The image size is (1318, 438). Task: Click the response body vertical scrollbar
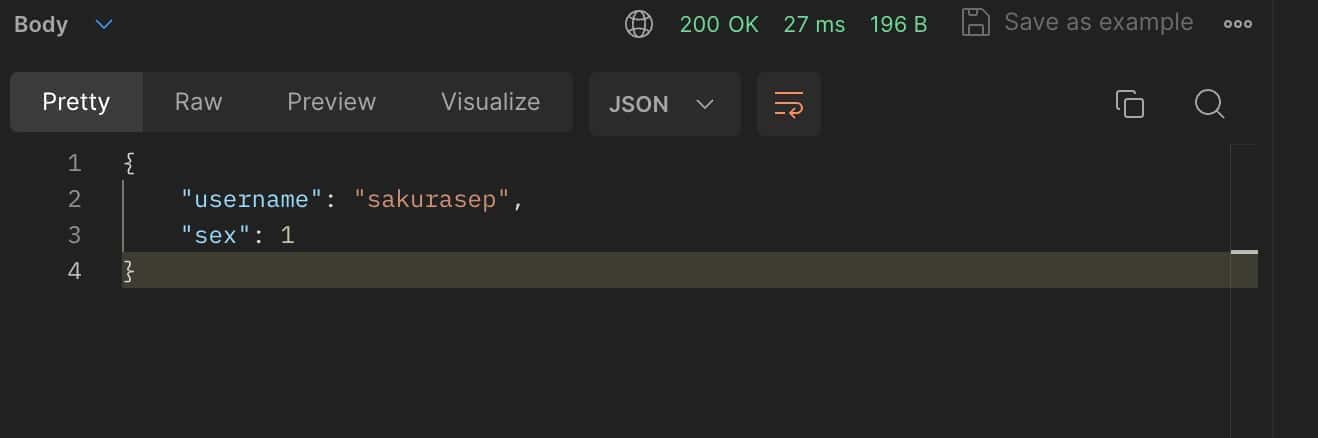click(1244, 252)
